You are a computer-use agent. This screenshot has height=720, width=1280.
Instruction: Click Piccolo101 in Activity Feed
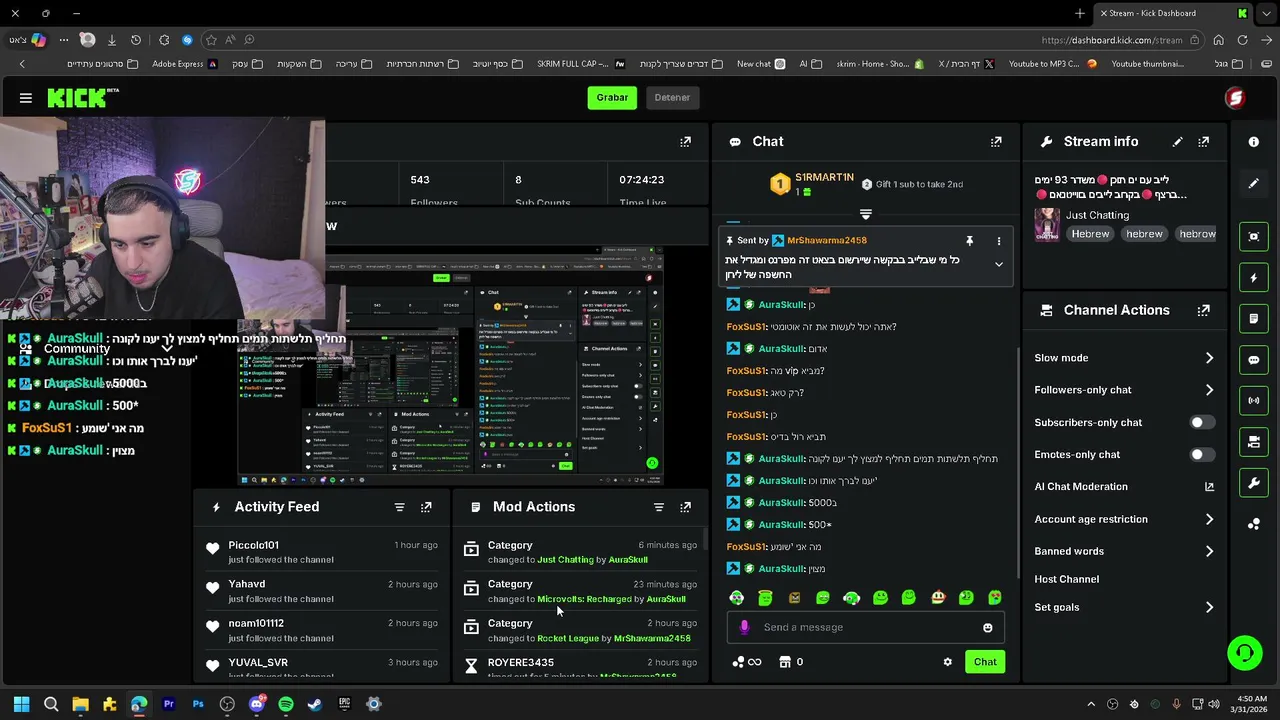click(x=253, y=545)
